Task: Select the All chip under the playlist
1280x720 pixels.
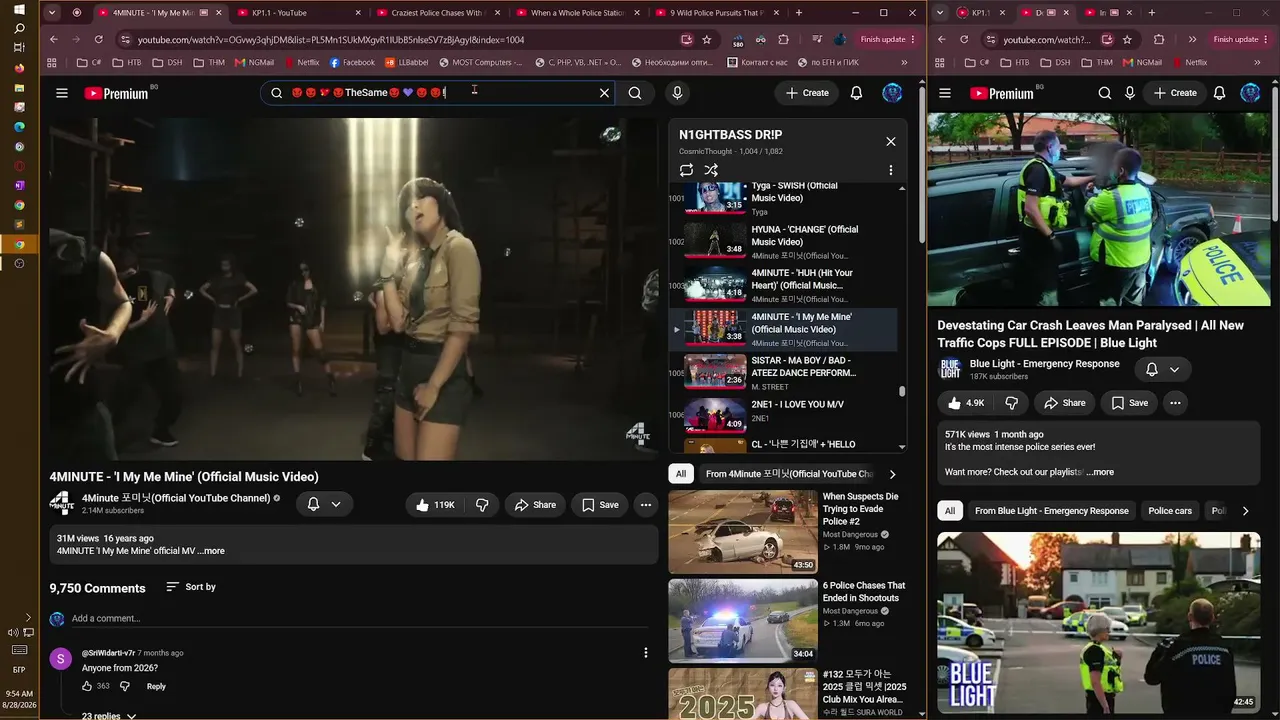Action: 681,474
